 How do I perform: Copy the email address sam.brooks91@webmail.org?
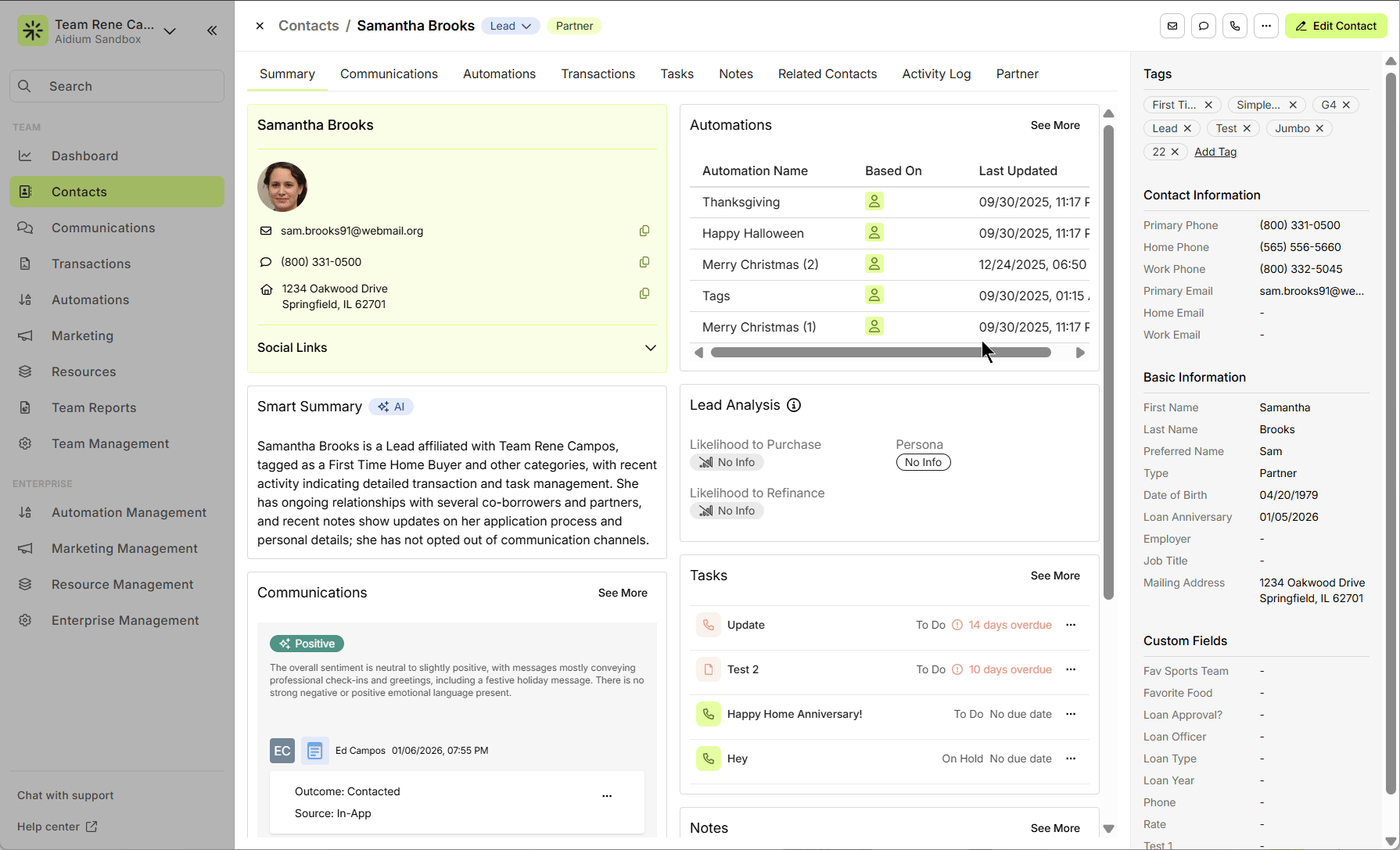pos(644,231)
